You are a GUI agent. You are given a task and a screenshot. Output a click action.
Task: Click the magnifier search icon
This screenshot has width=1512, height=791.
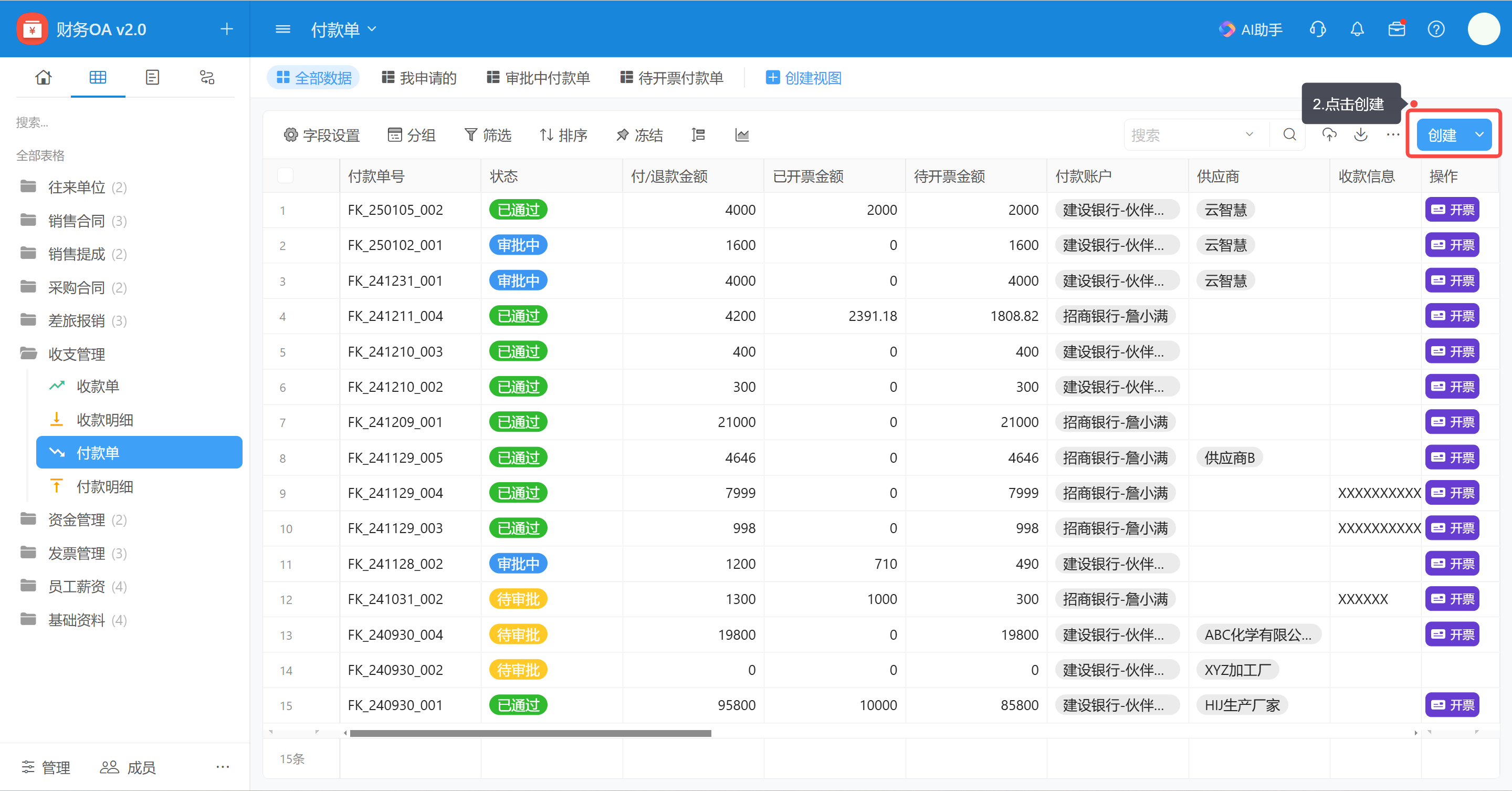pyautogui.click(x=1289, y=135)
